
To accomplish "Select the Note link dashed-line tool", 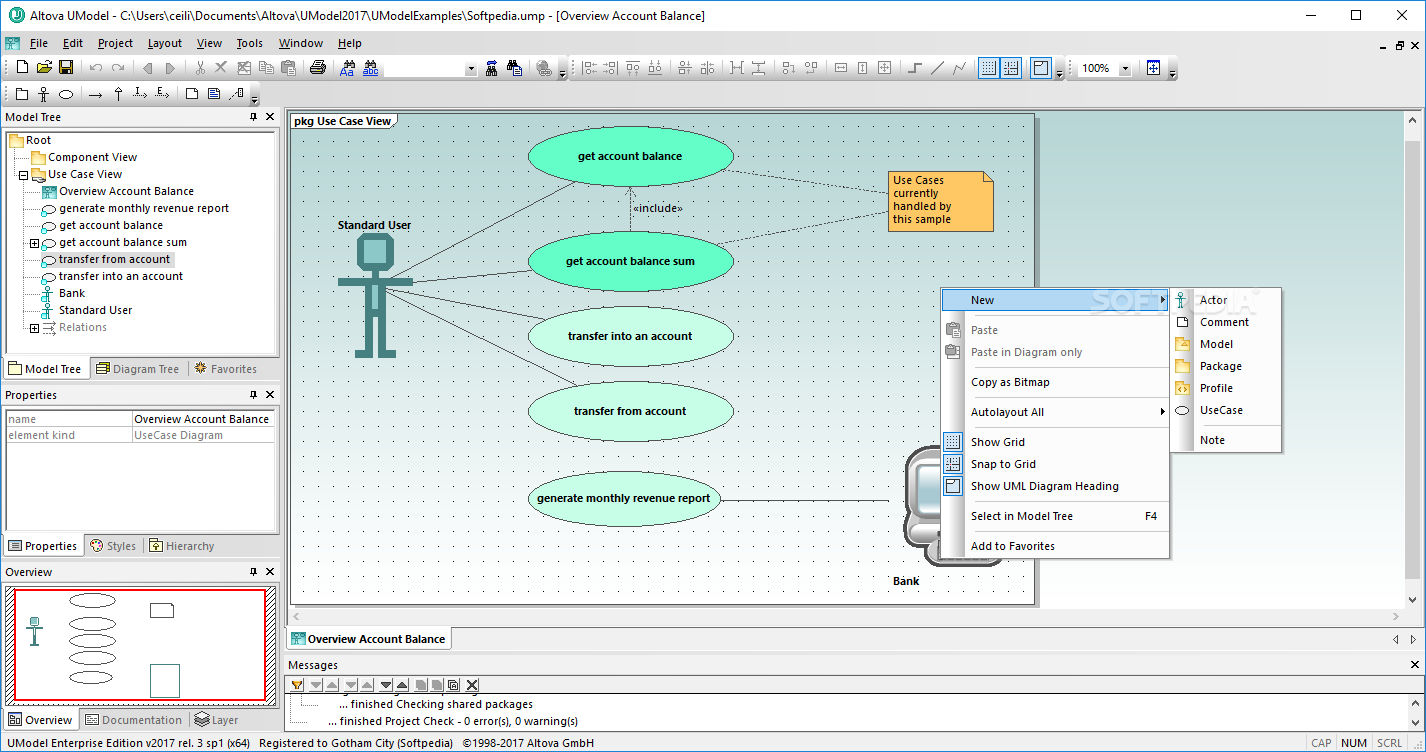I will click(236, 94).
